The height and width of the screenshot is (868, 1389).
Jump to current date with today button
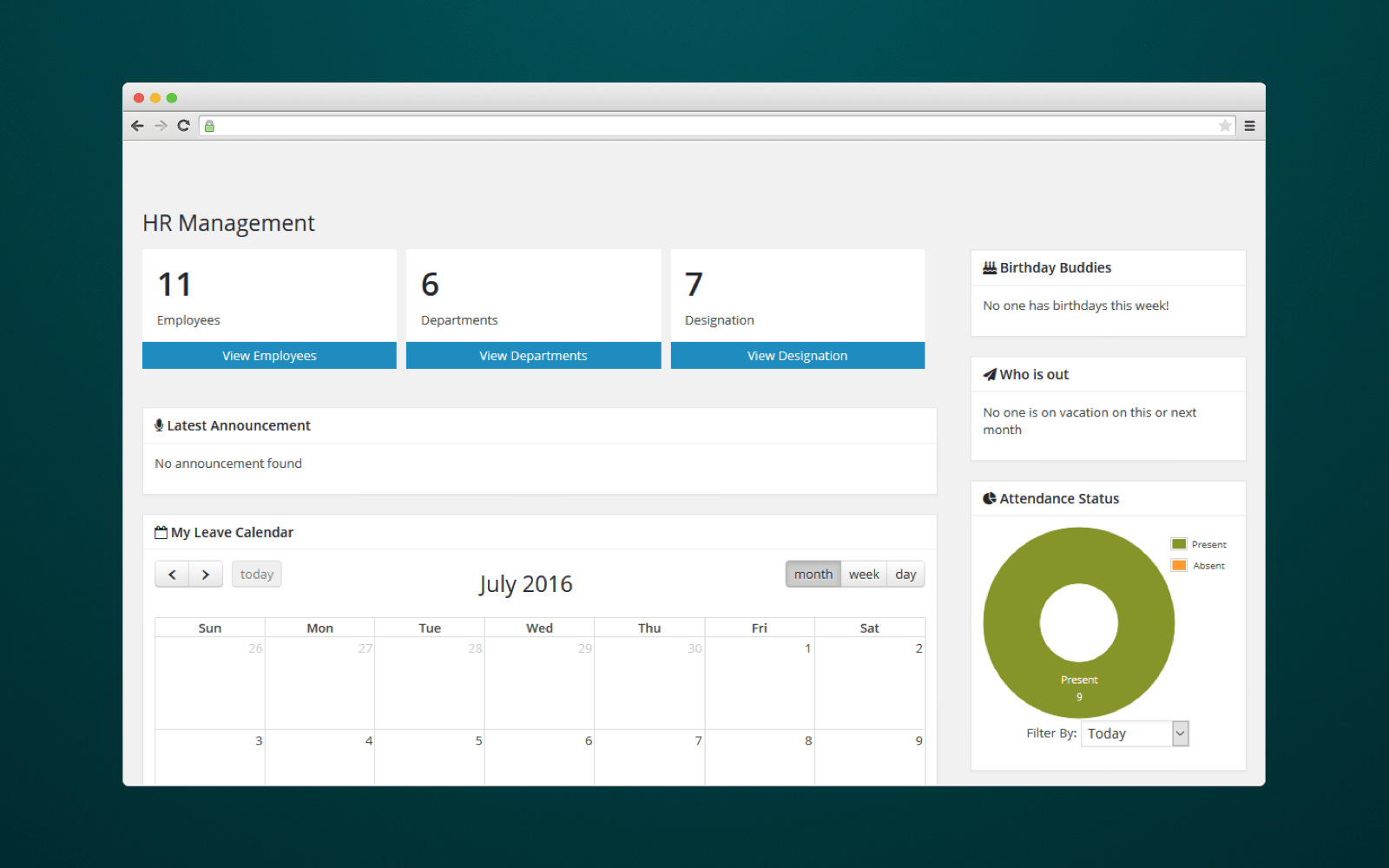tap(256, 574)
